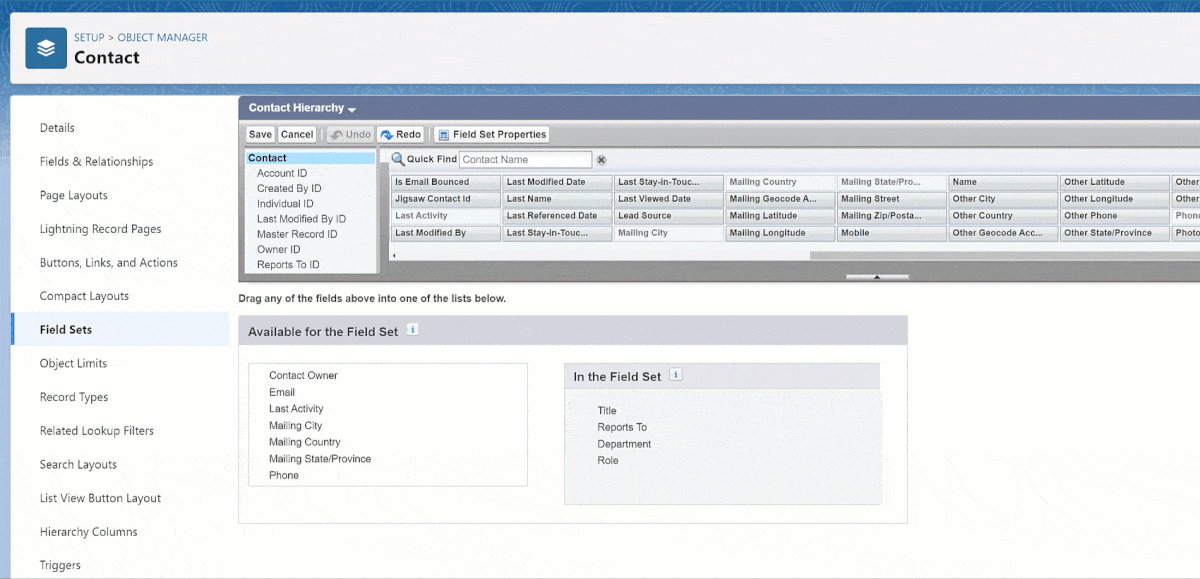This screenshot has height=579, width=1200.
Task: Go to Page Layouts in the sidebar
Action: pyautogui.click(x=73, y=195)
